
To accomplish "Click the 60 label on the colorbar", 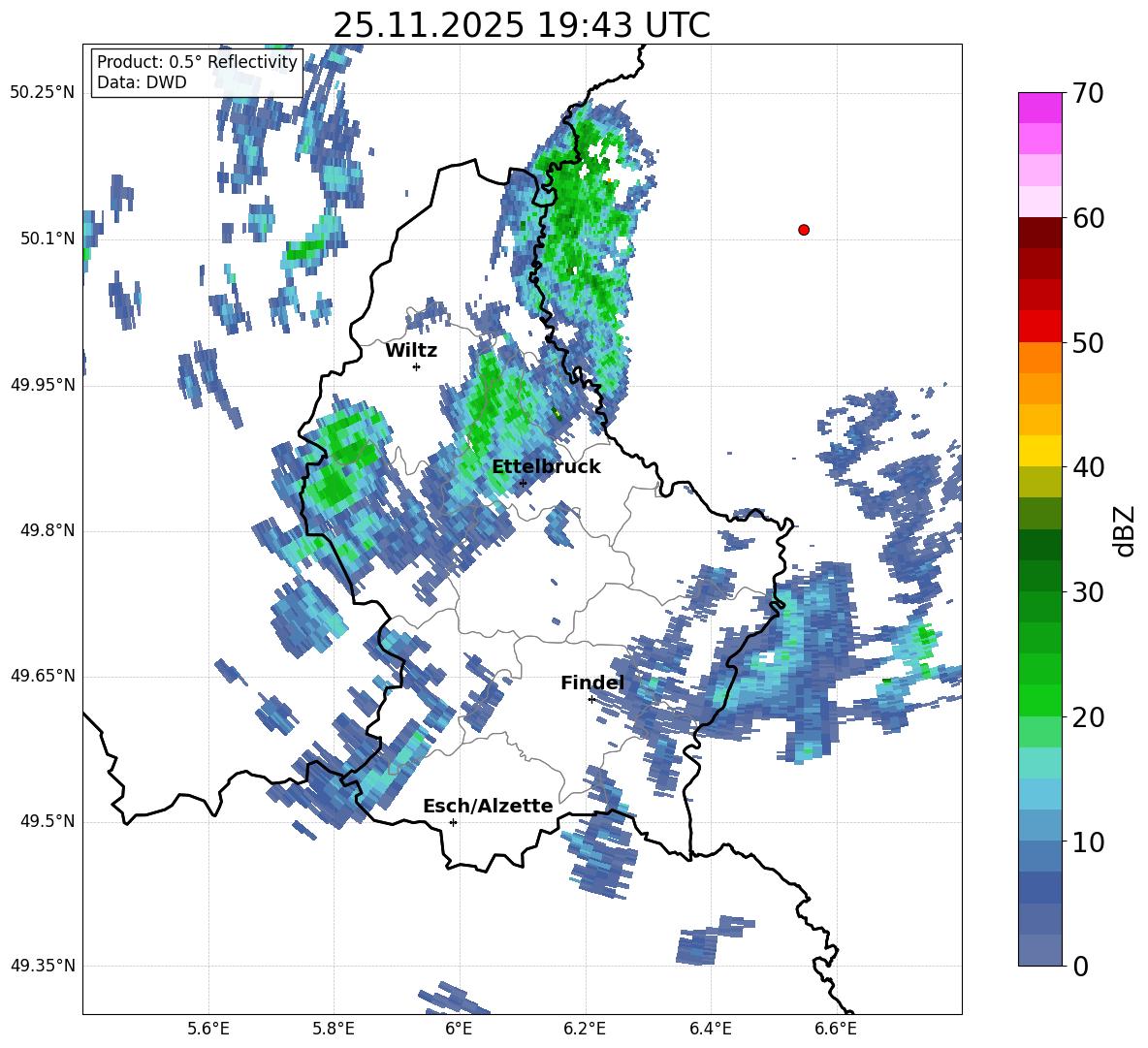I will [1088, 218].
